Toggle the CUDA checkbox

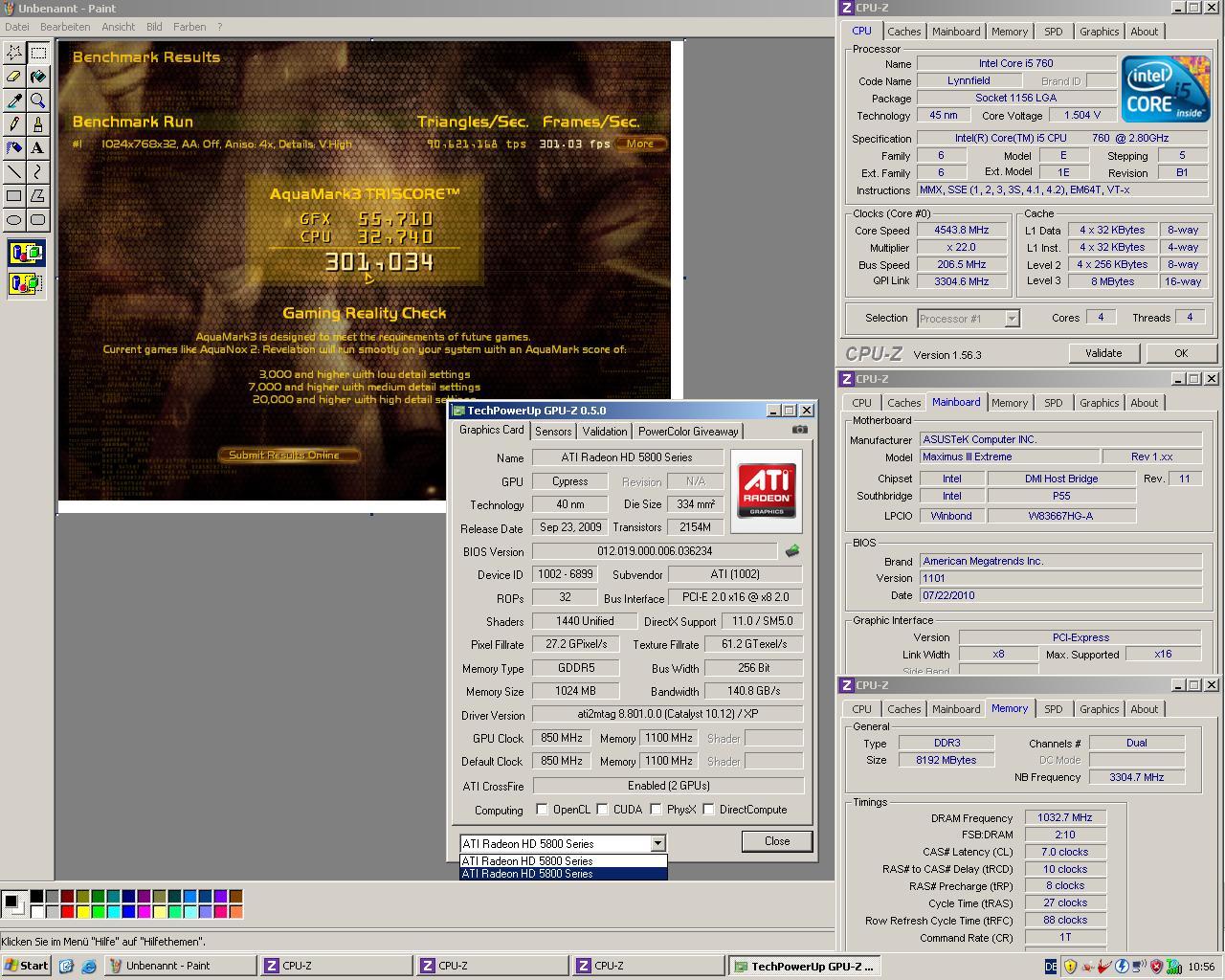coord(602,810)
